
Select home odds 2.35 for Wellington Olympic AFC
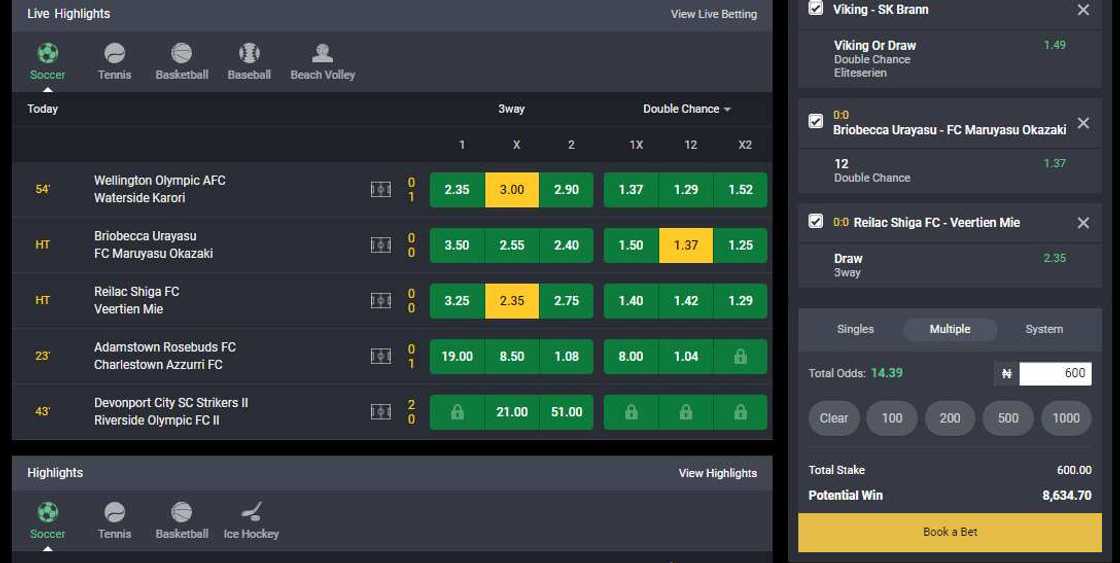coord(457,190)
